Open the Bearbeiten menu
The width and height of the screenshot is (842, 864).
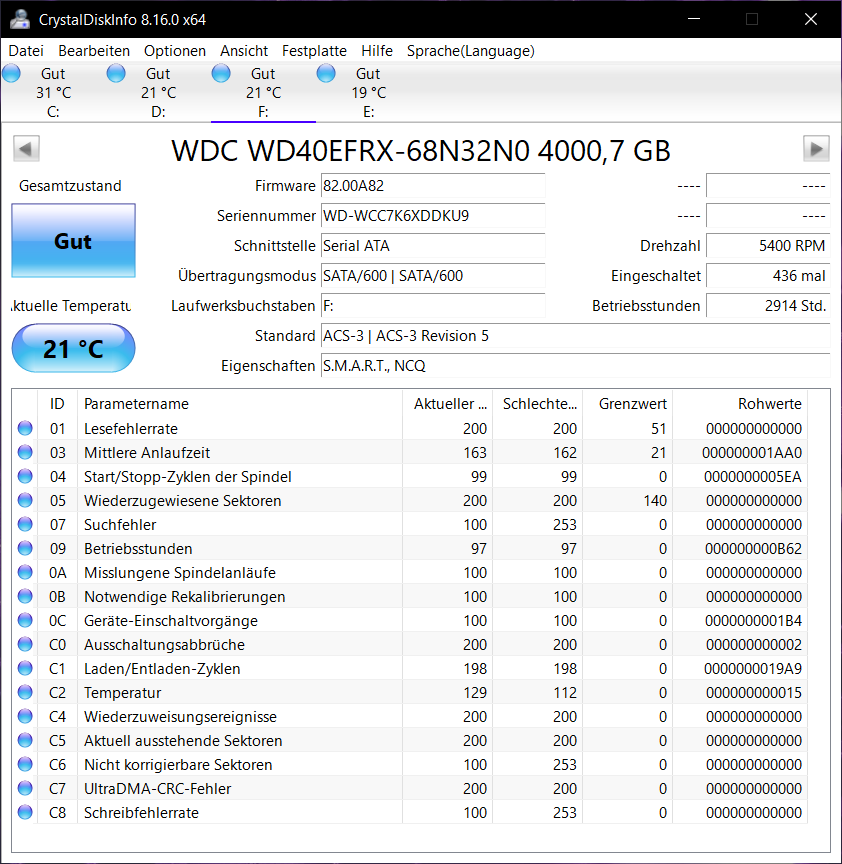(94, 51)
